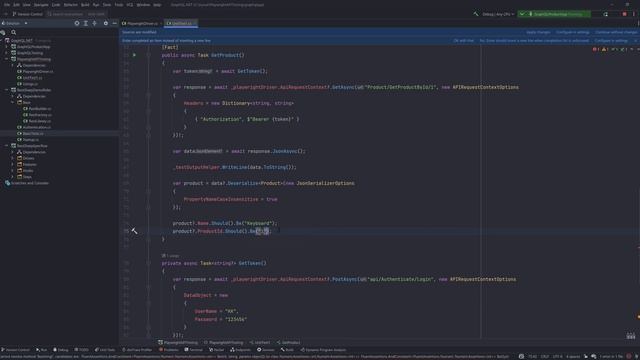The image size is (640, 360).
Task: Click Expand All icon in Solution panel
Action: pyautogui.click(x=86, y=23)
